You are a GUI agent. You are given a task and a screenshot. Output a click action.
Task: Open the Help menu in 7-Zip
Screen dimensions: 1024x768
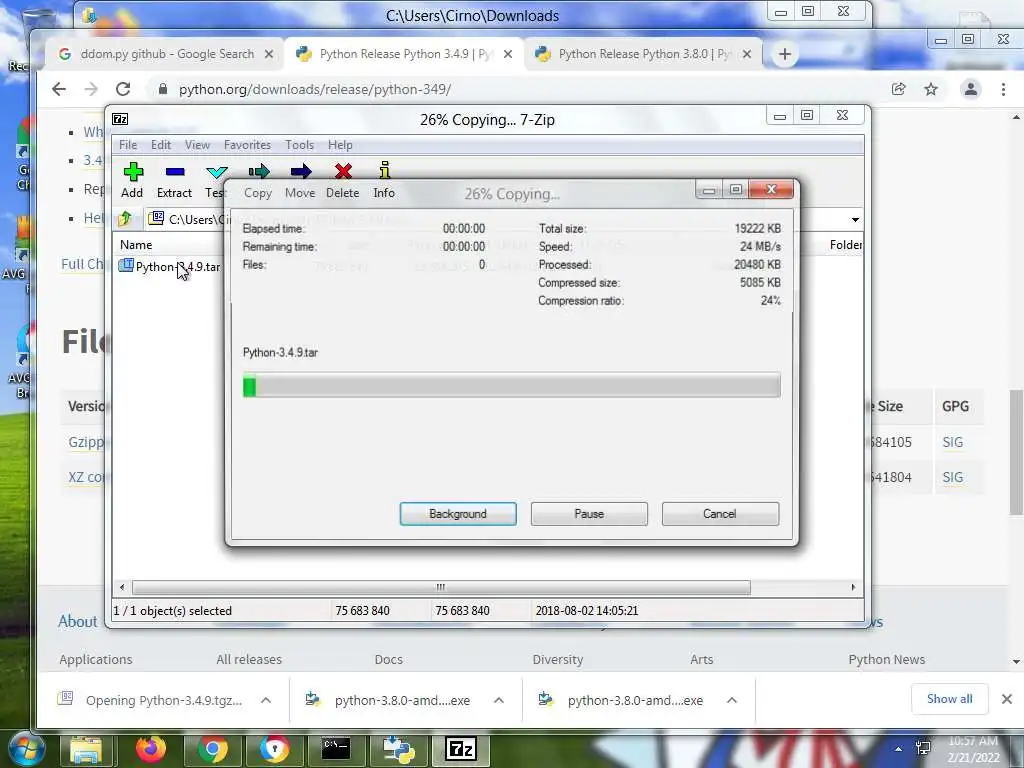[340, 145]
